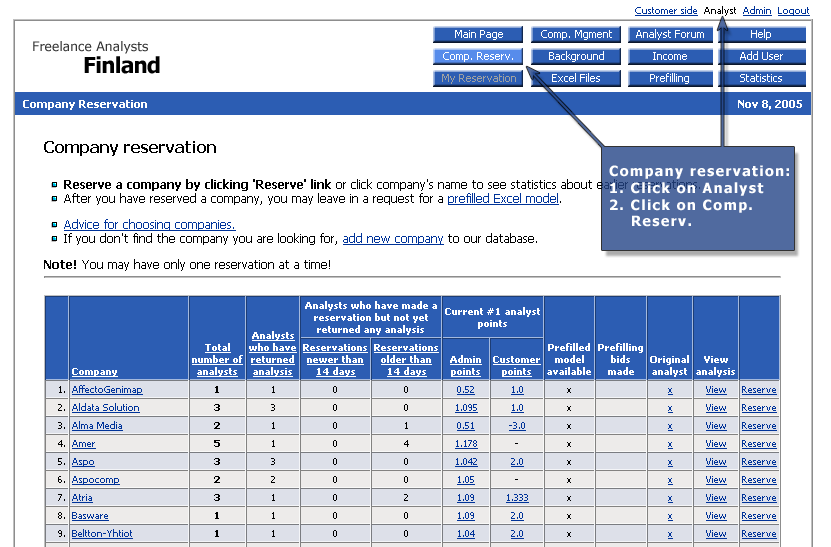Screen dimensions: 831x547
Task: Open the Analyst Forum
Action: (670, 34)
